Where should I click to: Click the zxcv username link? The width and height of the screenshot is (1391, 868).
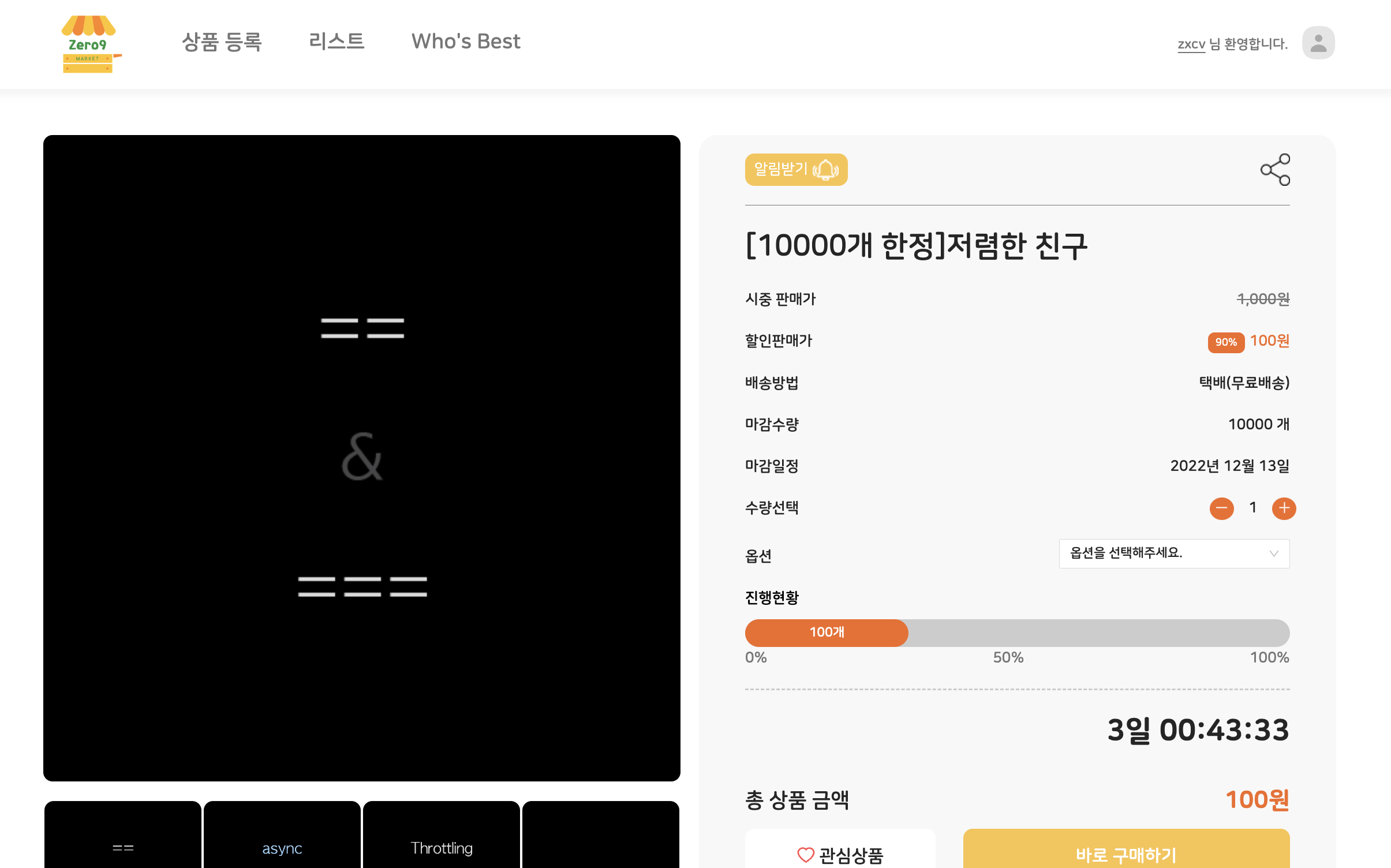pos(1191,44)
